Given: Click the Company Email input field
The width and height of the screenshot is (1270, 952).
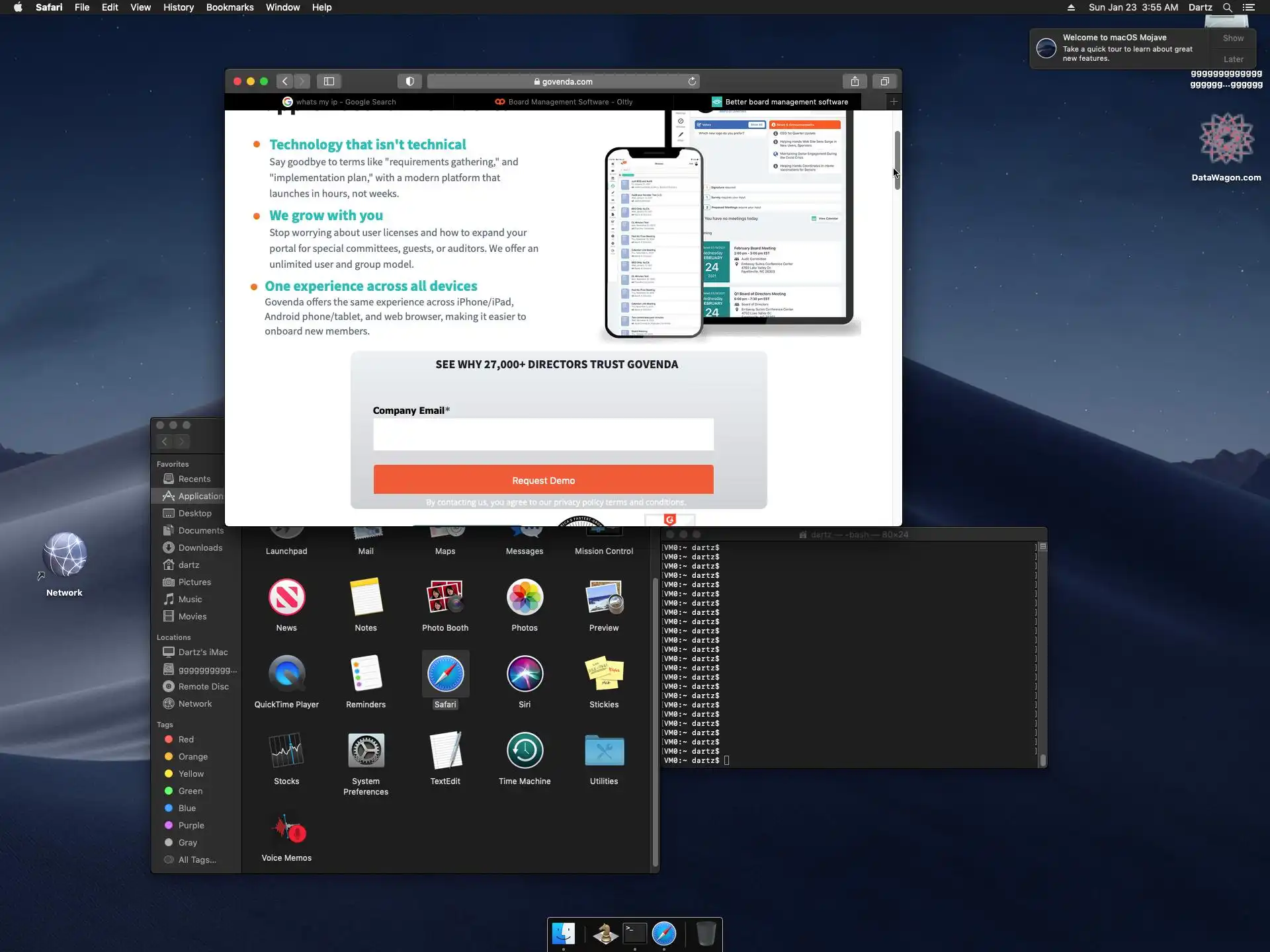Looking at the screenshot, I should 543,434.
